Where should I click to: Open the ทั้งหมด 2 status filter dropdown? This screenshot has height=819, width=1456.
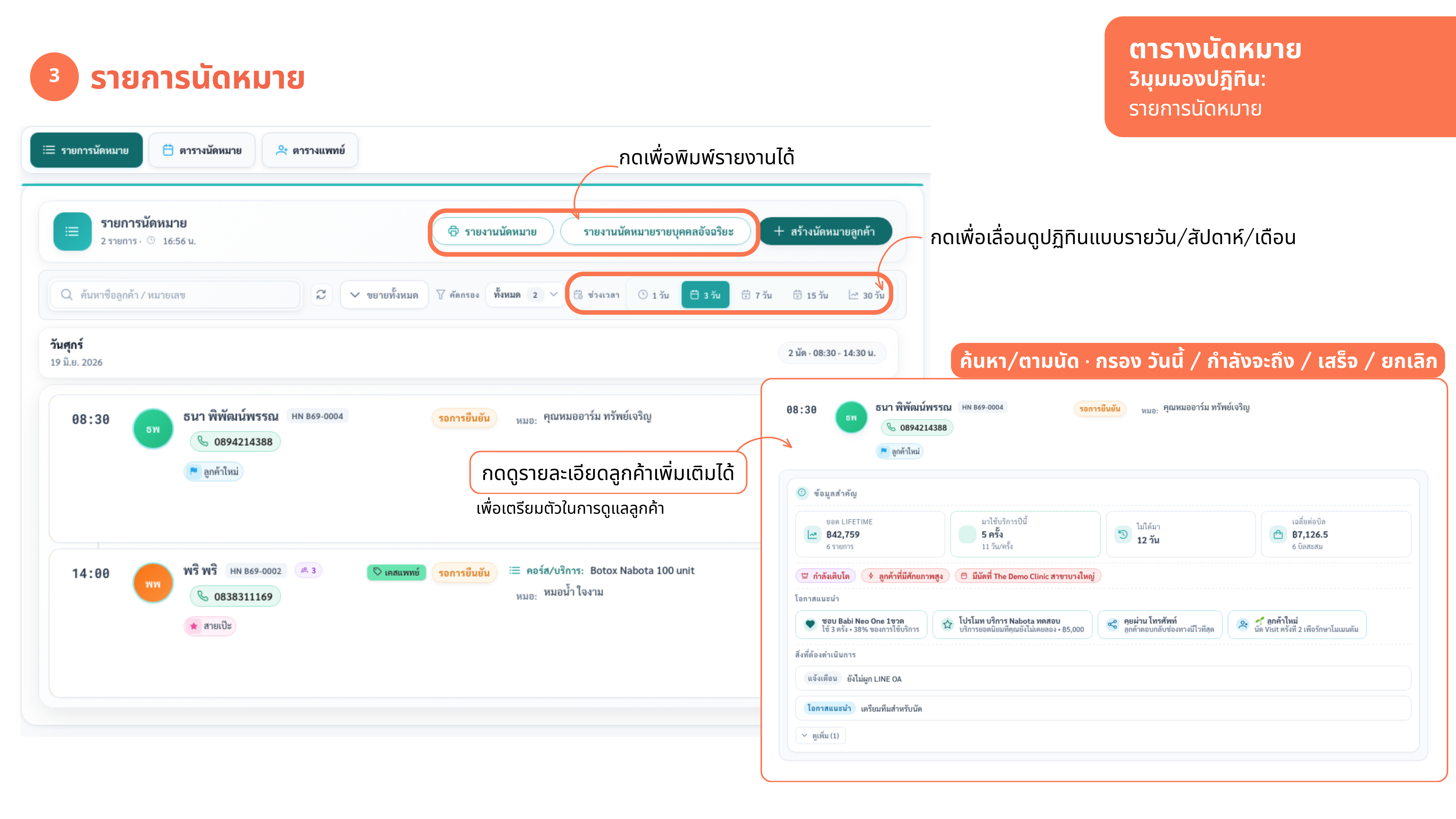pos(525,295)
